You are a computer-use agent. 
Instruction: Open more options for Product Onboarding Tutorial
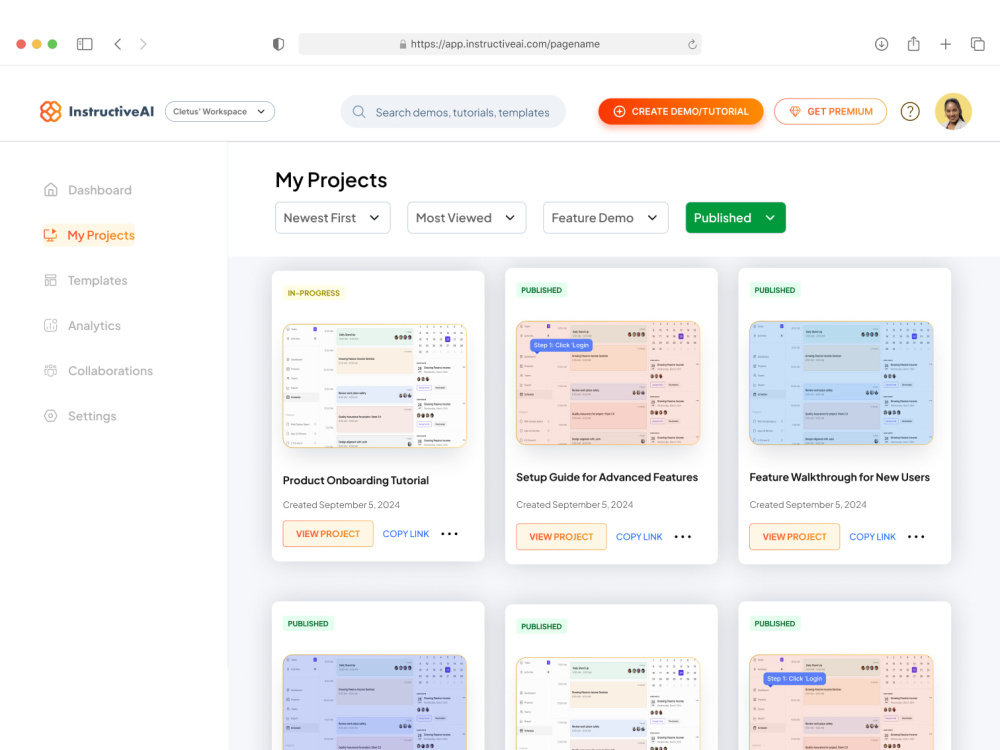(x=450, y=534)
